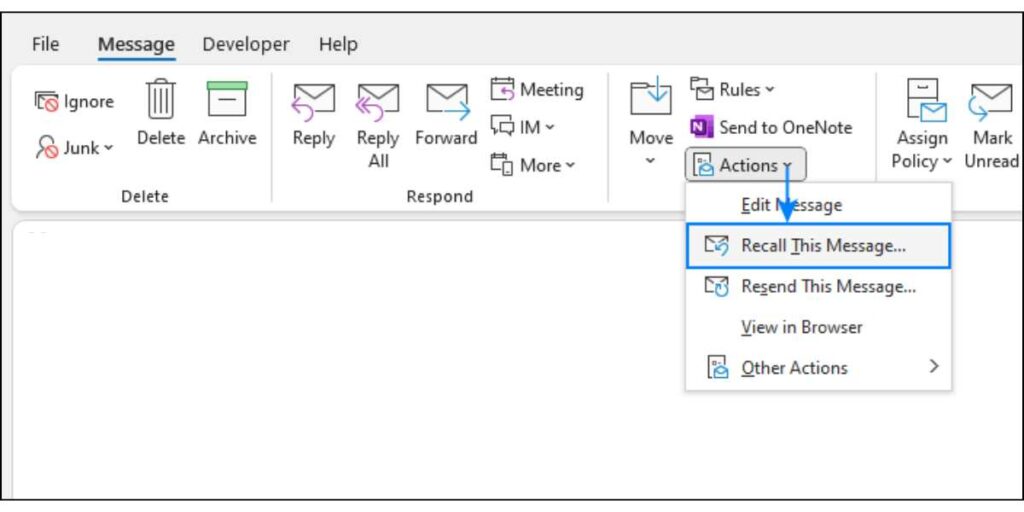Expand the Other Actions submenu
The image size is (1024, 512).
[x=818, y=368]
